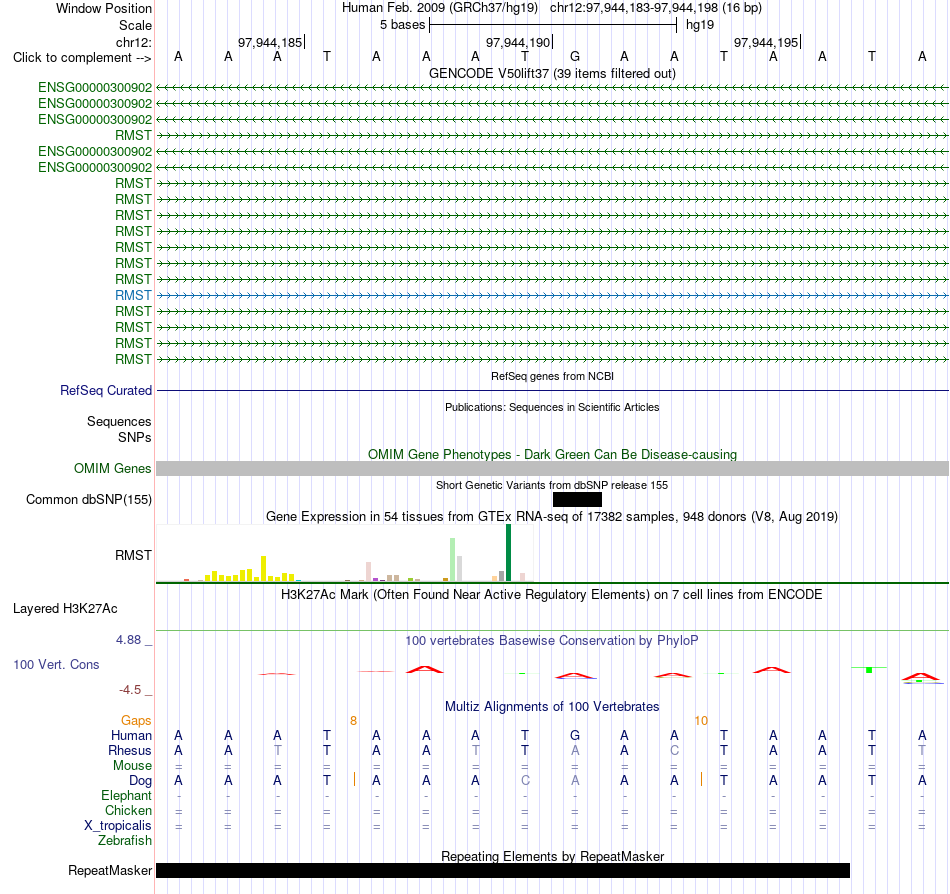Select the "Chicken" alignment species label
950x894 pixels.
128,811
